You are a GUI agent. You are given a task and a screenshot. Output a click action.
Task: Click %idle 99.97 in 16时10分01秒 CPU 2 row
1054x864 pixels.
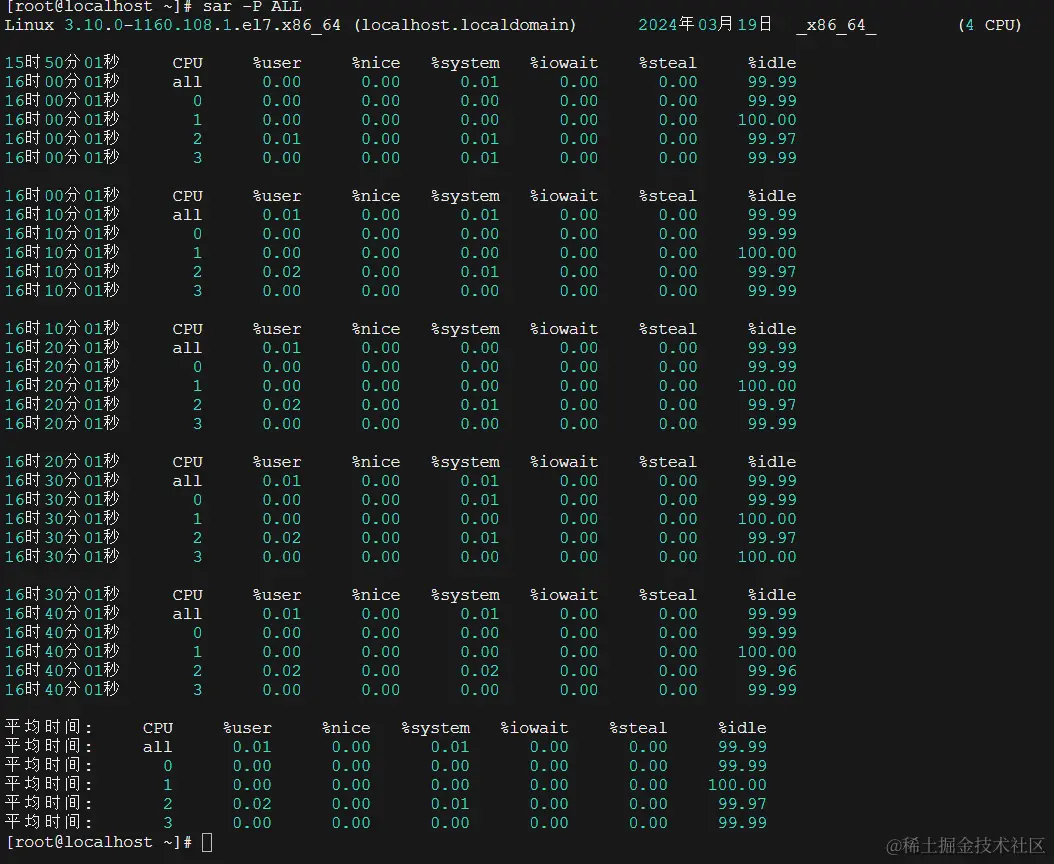tap(772, 272)
